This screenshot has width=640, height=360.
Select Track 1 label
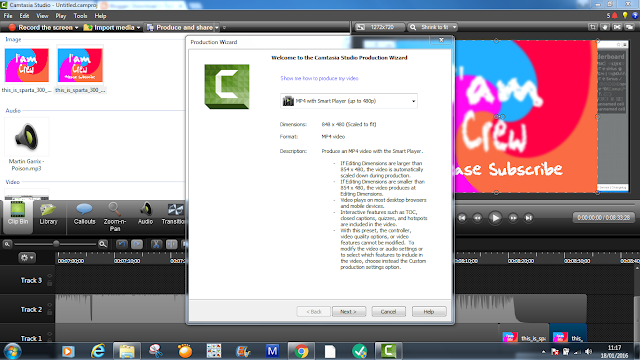coord(31,338)
